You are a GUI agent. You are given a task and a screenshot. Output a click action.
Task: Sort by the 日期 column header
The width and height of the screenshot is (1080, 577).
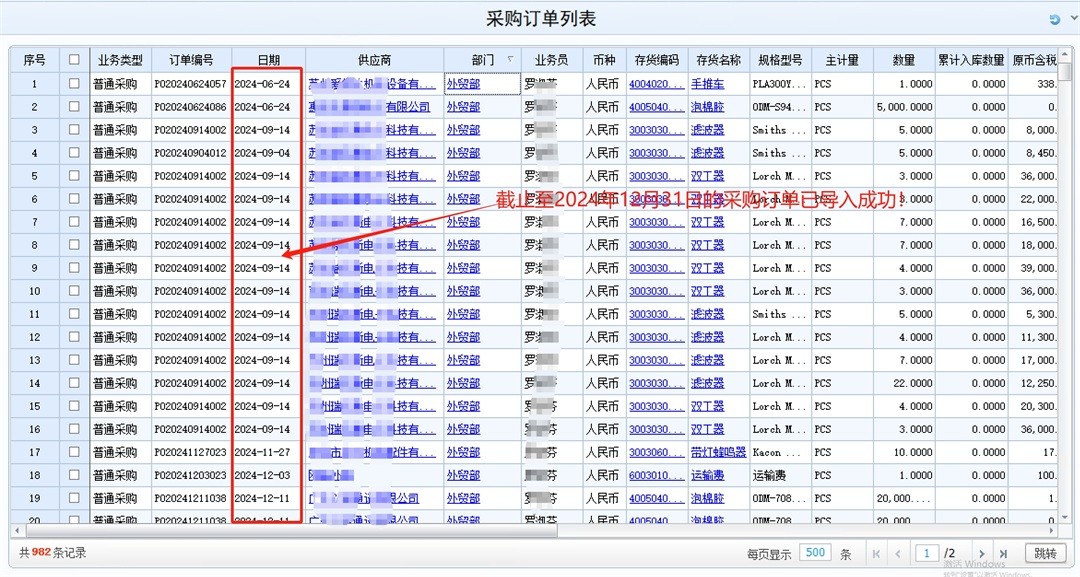point(268,60)
